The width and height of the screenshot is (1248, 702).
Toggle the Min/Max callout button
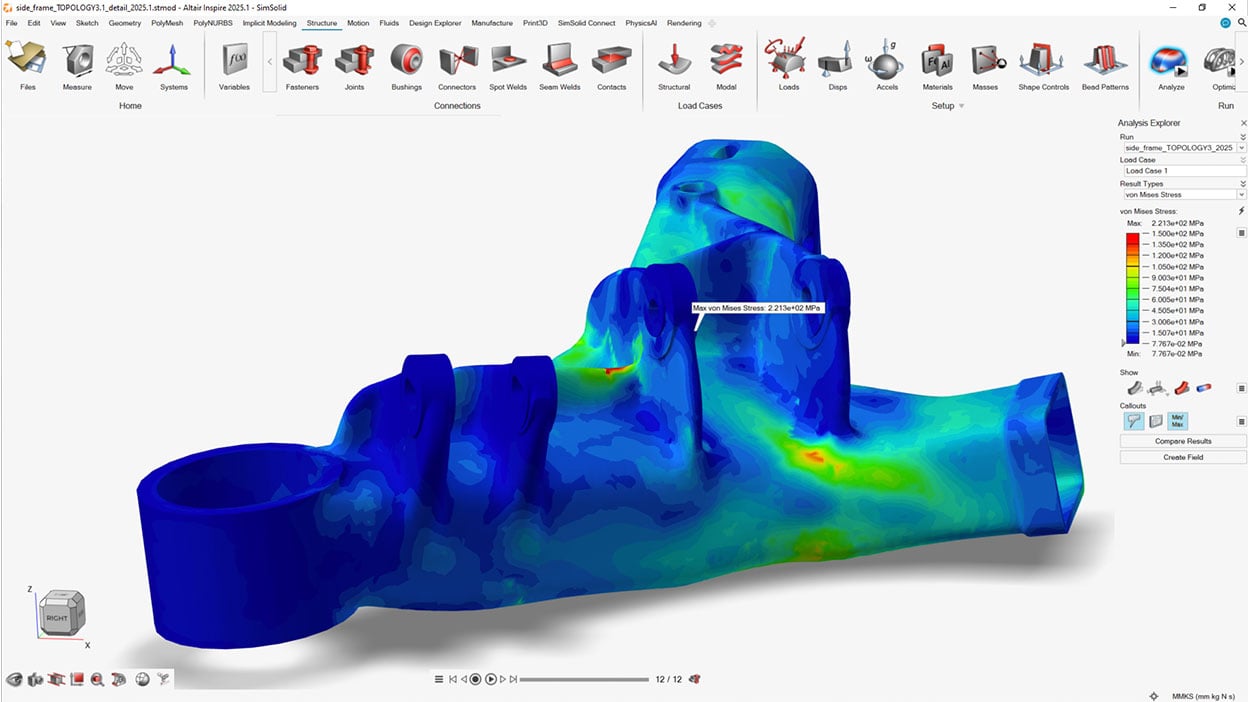(1177, 421)
